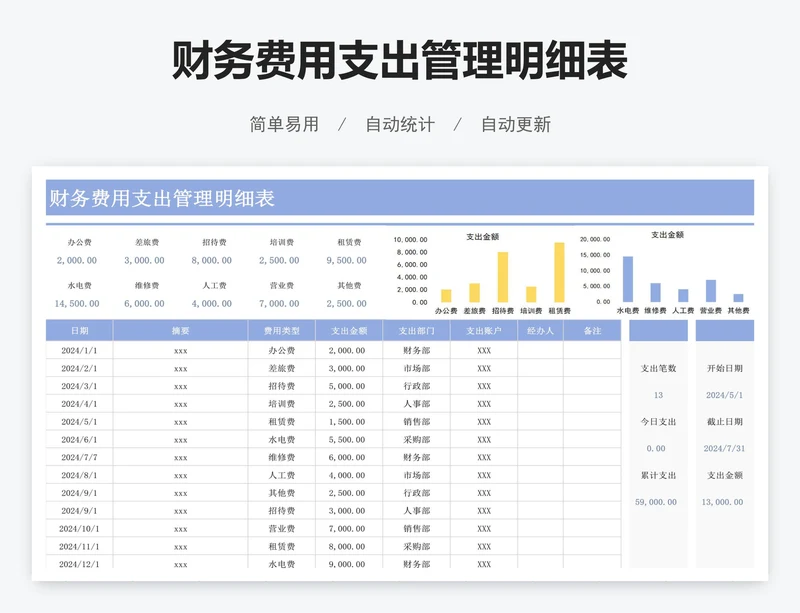Select the 5,500.00 amount cell
800x613 pixels.
click(347, 439)
